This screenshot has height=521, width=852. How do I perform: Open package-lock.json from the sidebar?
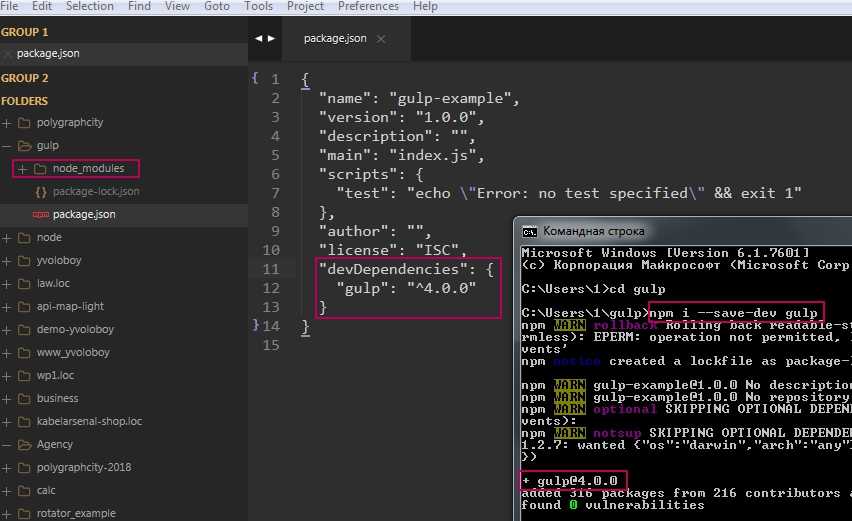[x=96, y=191]
